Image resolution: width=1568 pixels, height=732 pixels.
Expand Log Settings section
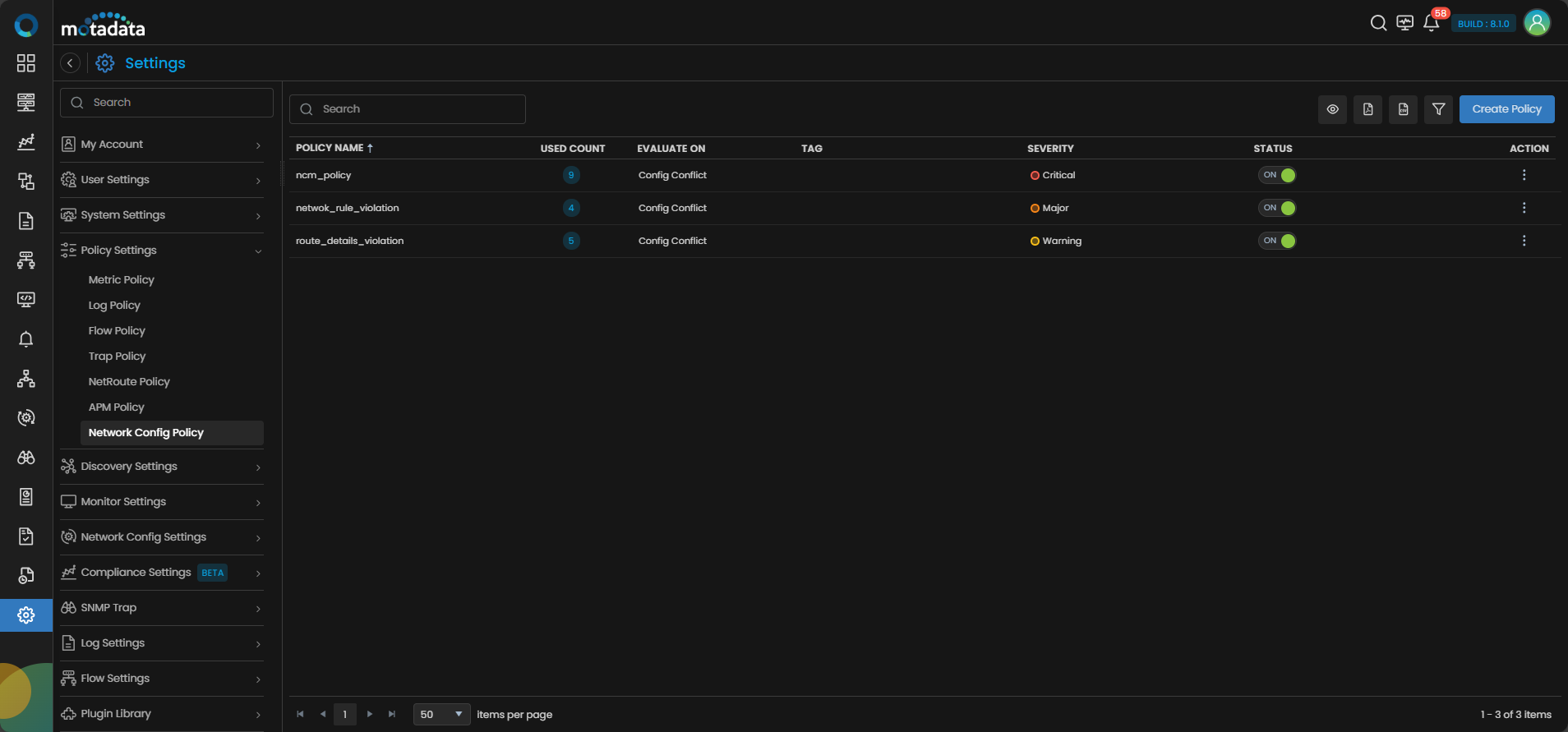click(162, 643)
